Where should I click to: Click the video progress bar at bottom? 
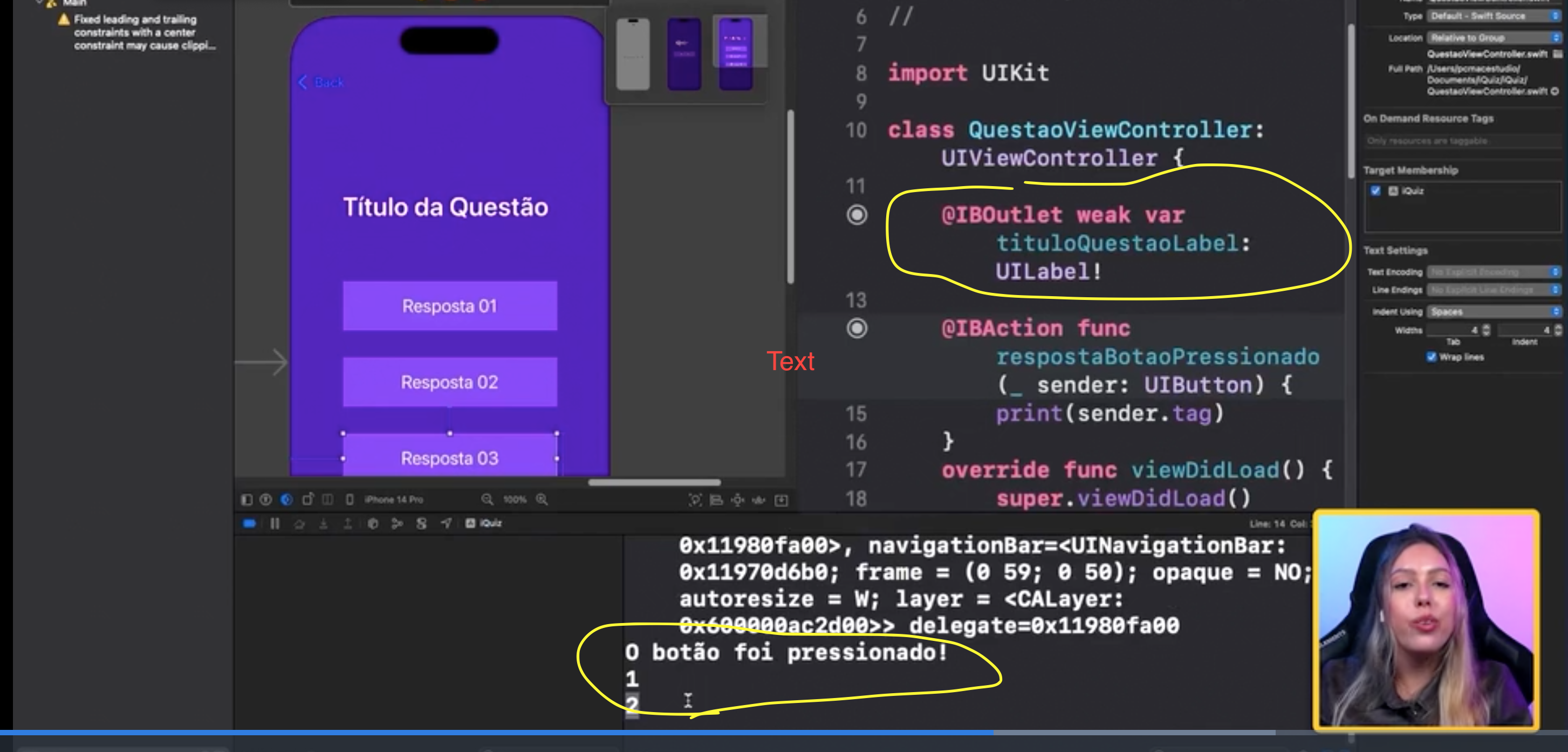tap(784, 733)
